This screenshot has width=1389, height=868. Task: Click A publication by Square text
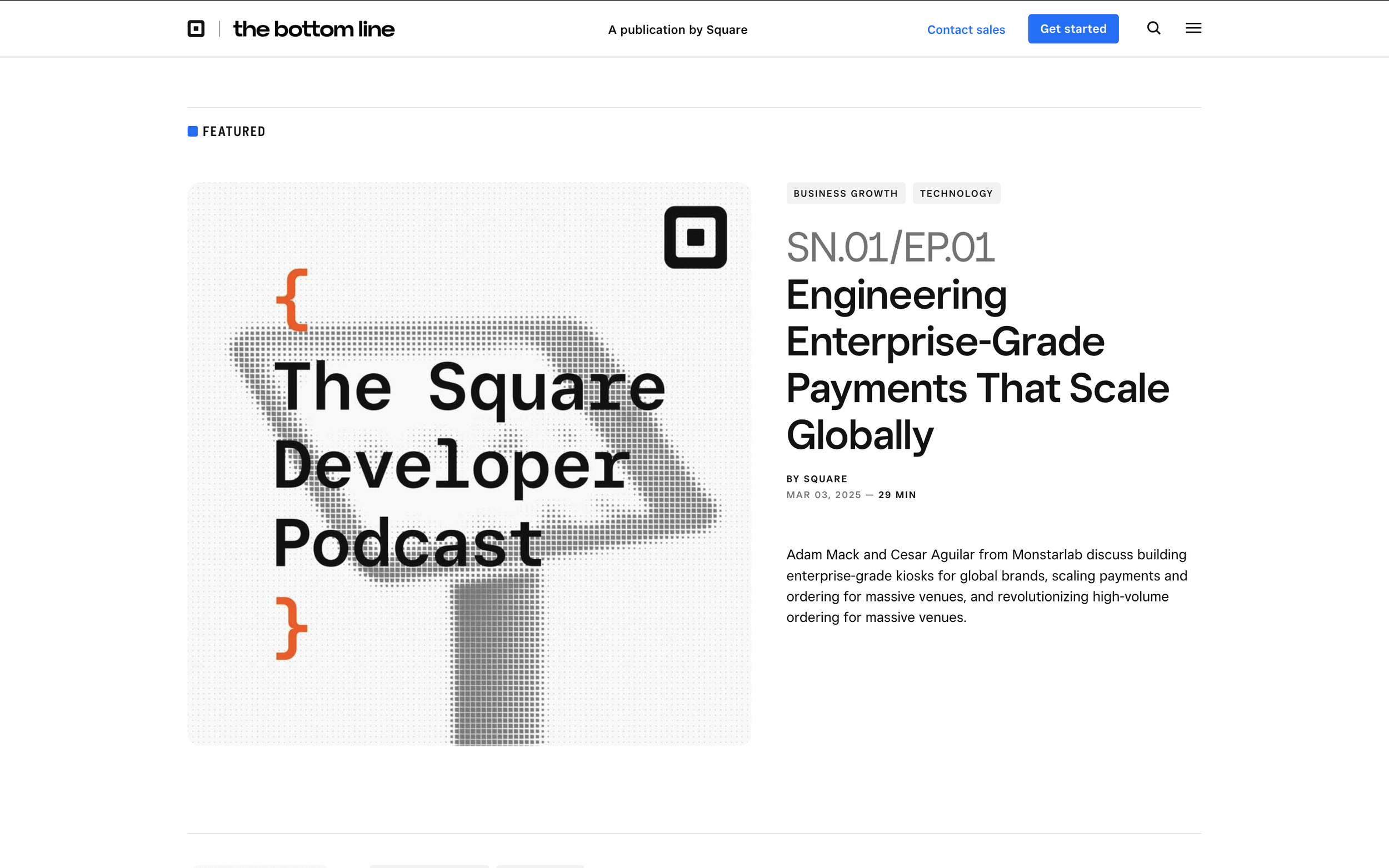click(678, 29)
